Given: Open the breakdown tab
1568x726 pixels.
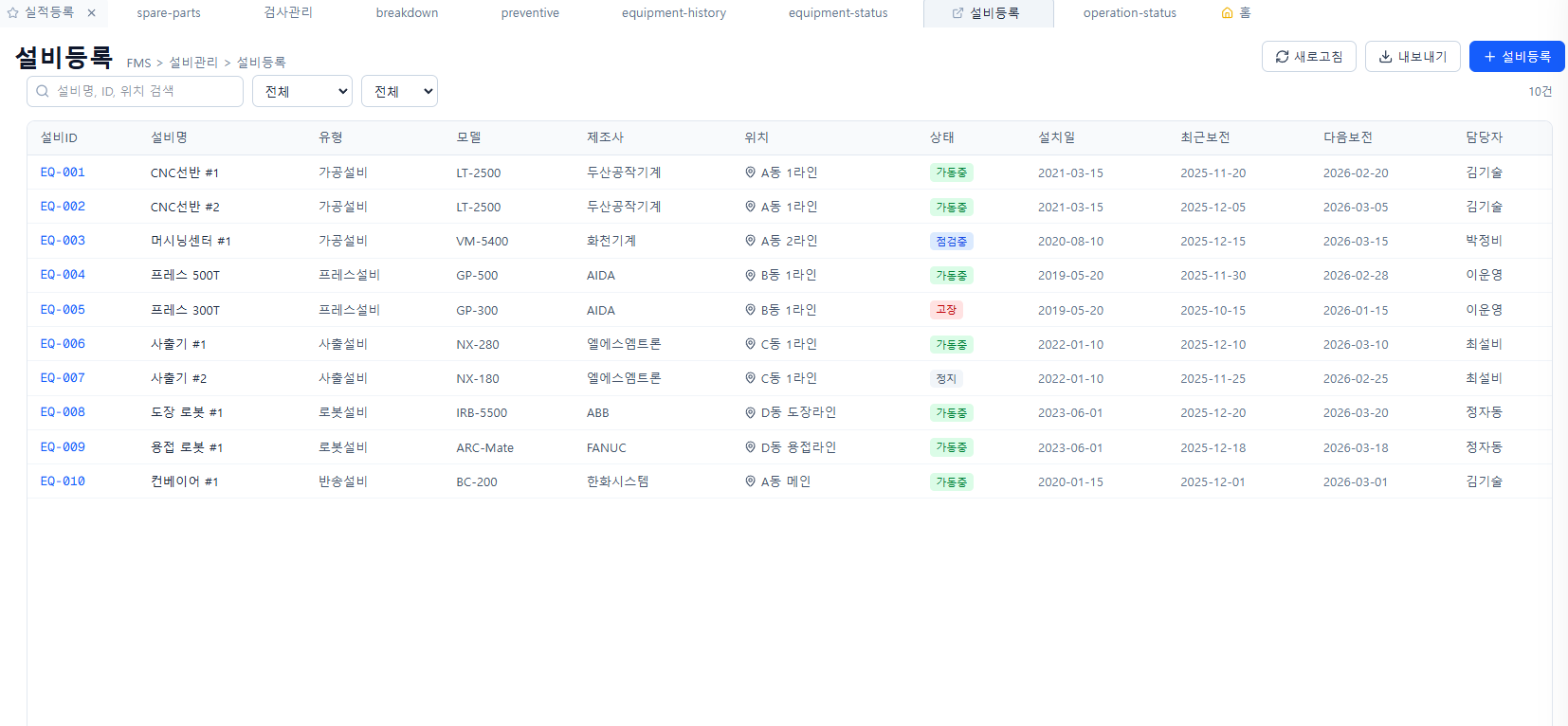Looking at the screenshot, I should 407,13.
